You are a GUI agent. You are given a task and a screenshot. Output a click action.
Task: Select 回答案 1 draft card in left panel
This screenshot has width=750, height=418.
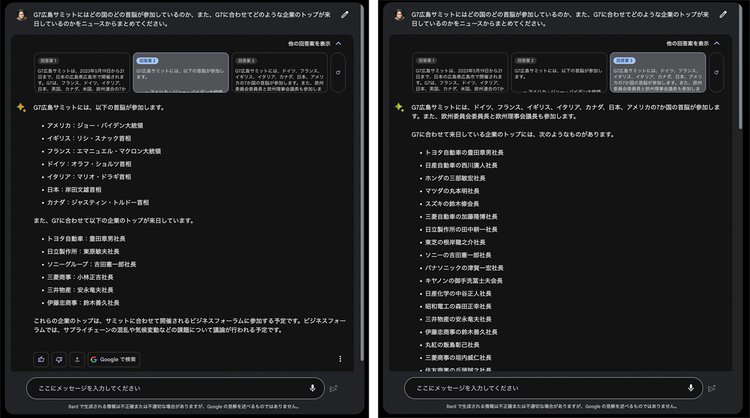click(x=66, y=73)
